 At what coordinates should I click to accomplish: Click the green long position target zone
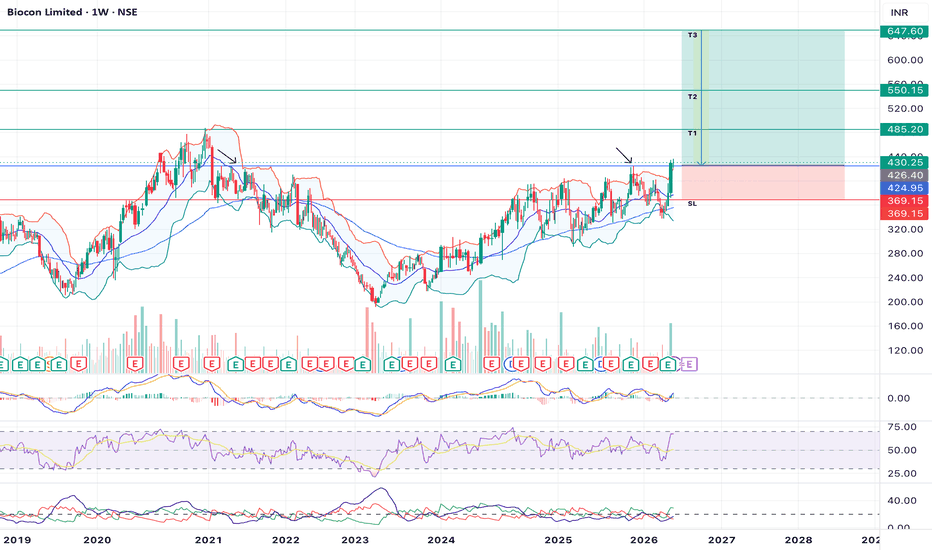(763, 98)
